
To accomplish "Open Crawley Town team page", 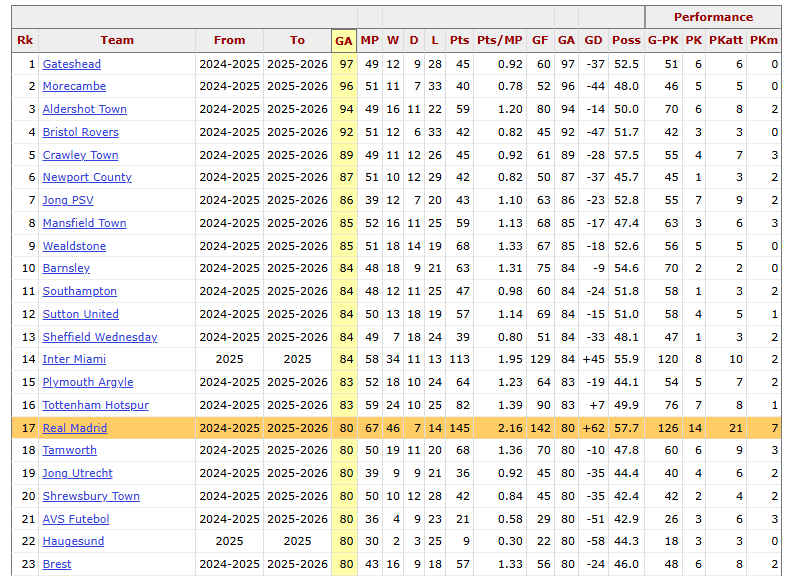I will click(x=81, y=155).
